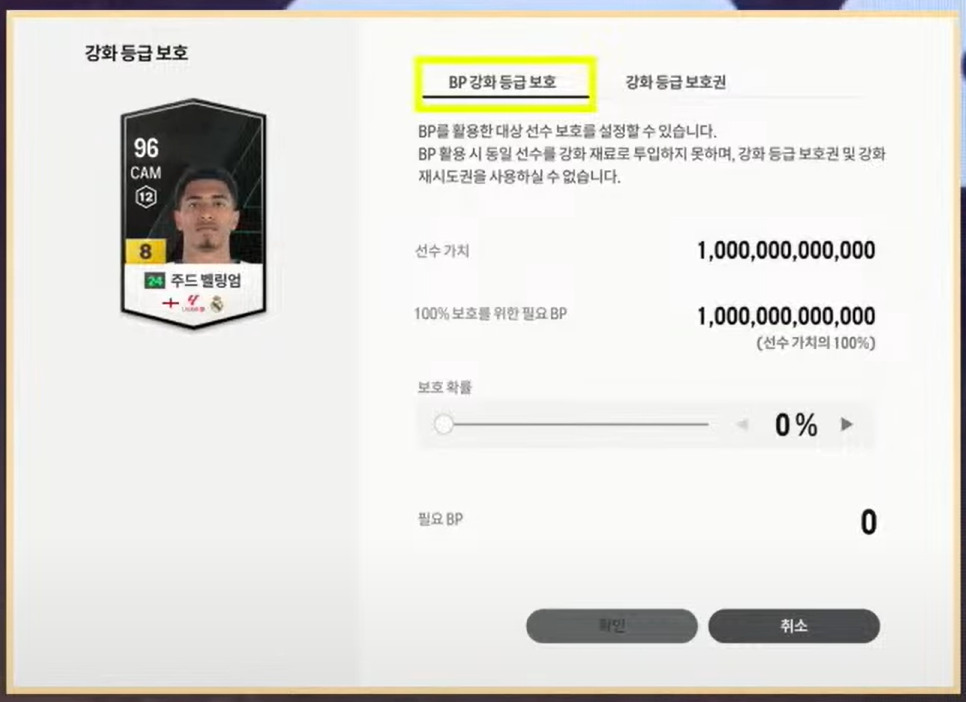This screenshot has width=966, height=702.
Task: Switch to the 강화 등급 보호권 tab
Action: (x=675, y=82)
